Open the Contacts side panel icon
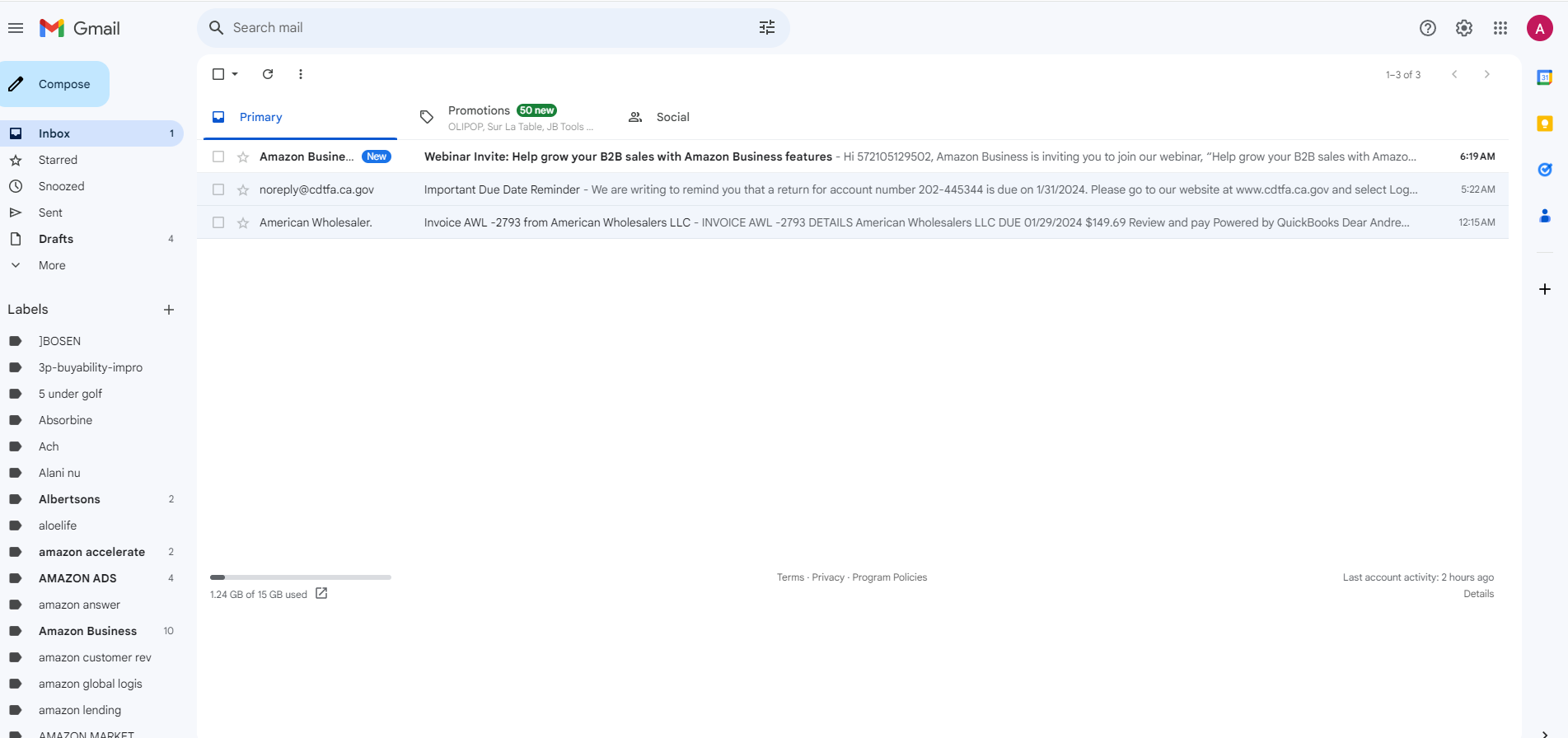This screenshot has height=738, width=1568. pyautogui.click(x=1545, y=216)
